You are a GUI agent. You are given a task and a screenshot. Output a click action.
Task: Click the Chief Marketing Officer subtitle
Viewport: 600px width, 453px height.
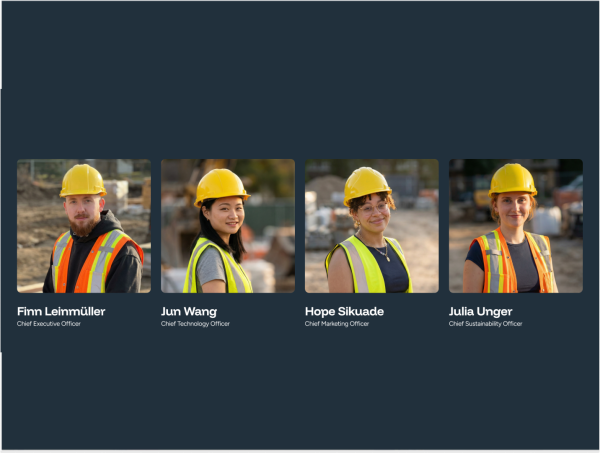pyautogui.click(x=337, y=324)
